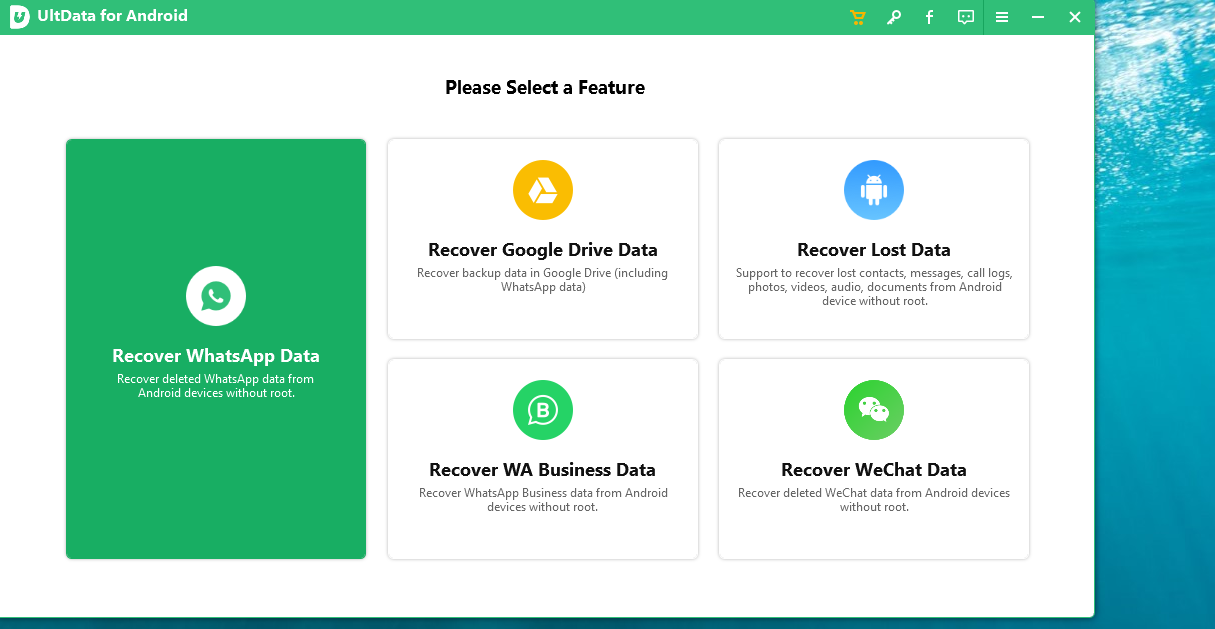Screen dimensions: 1215x629
Task: Click 'Recover WhatsApp Business data' description text
Action: click(543, 500)
